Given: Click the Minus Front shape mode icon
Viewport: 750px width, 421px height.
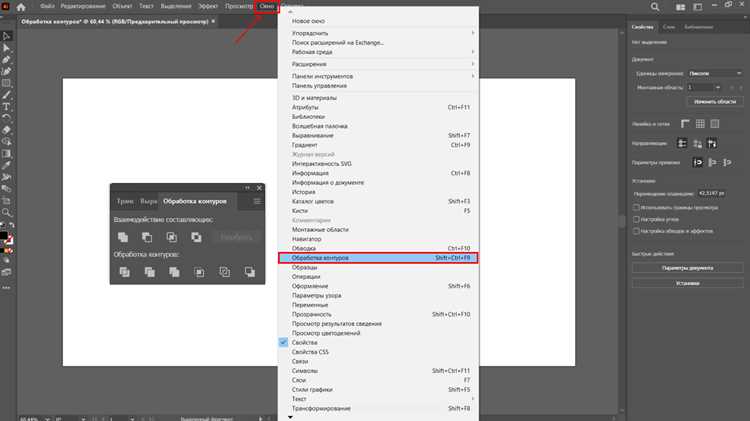Looking at the screenshot, I should (x=147, y=237).
